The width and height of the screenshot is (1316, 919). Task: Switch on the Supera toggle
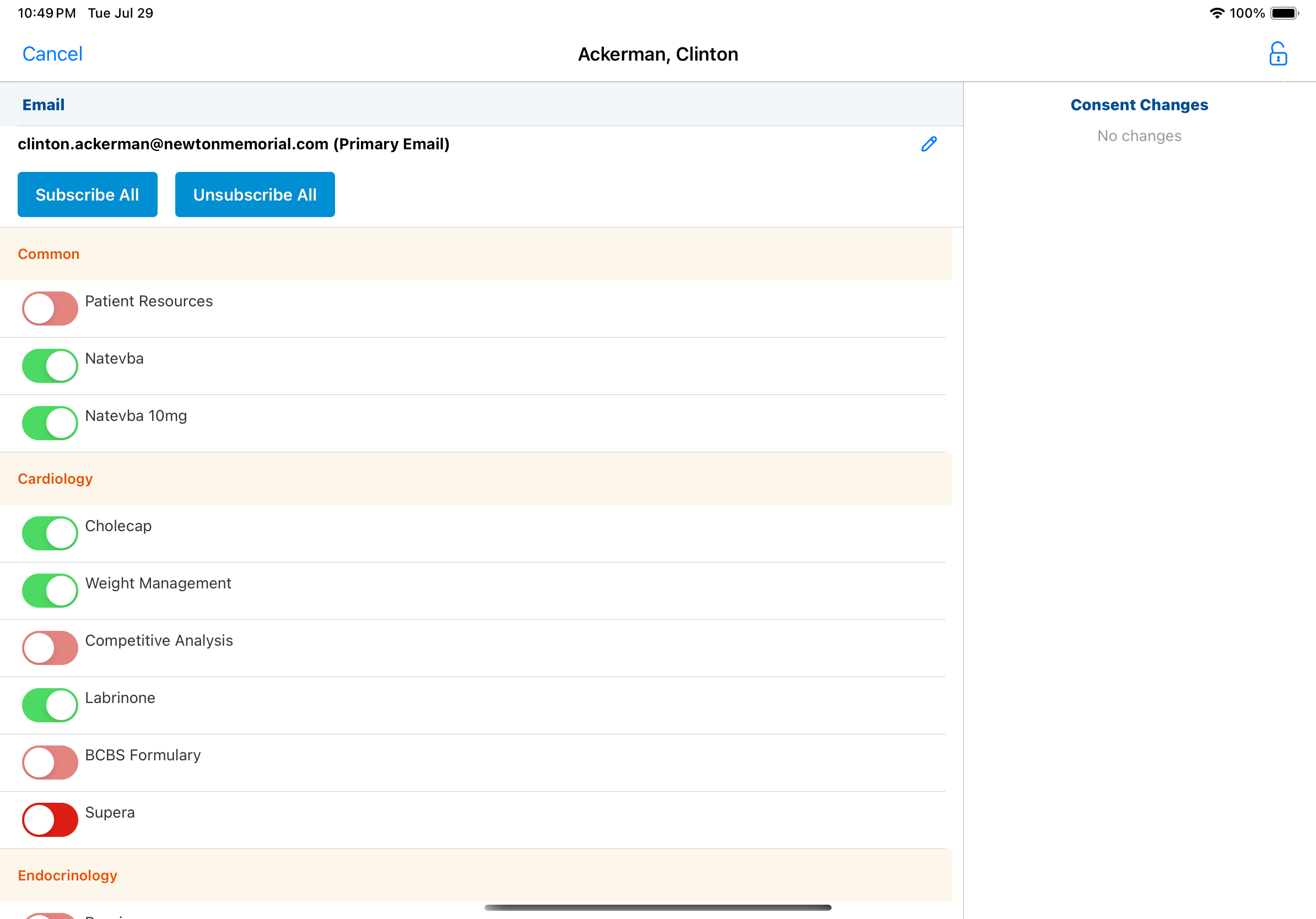(x=50, y=819)
